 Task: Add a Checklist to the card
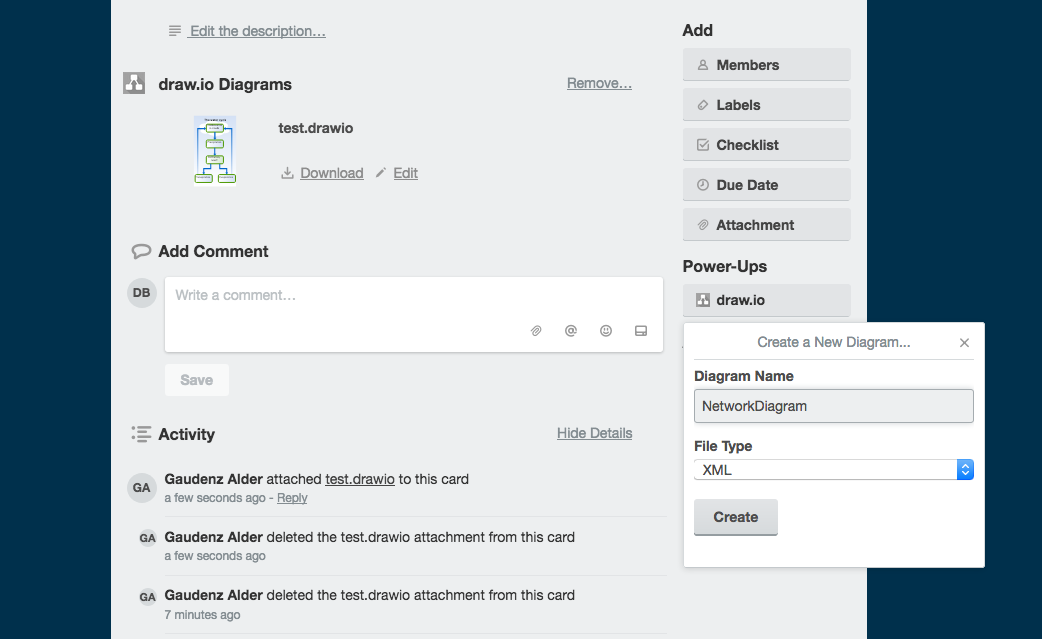pyautogui.click(x=766, y=145)
